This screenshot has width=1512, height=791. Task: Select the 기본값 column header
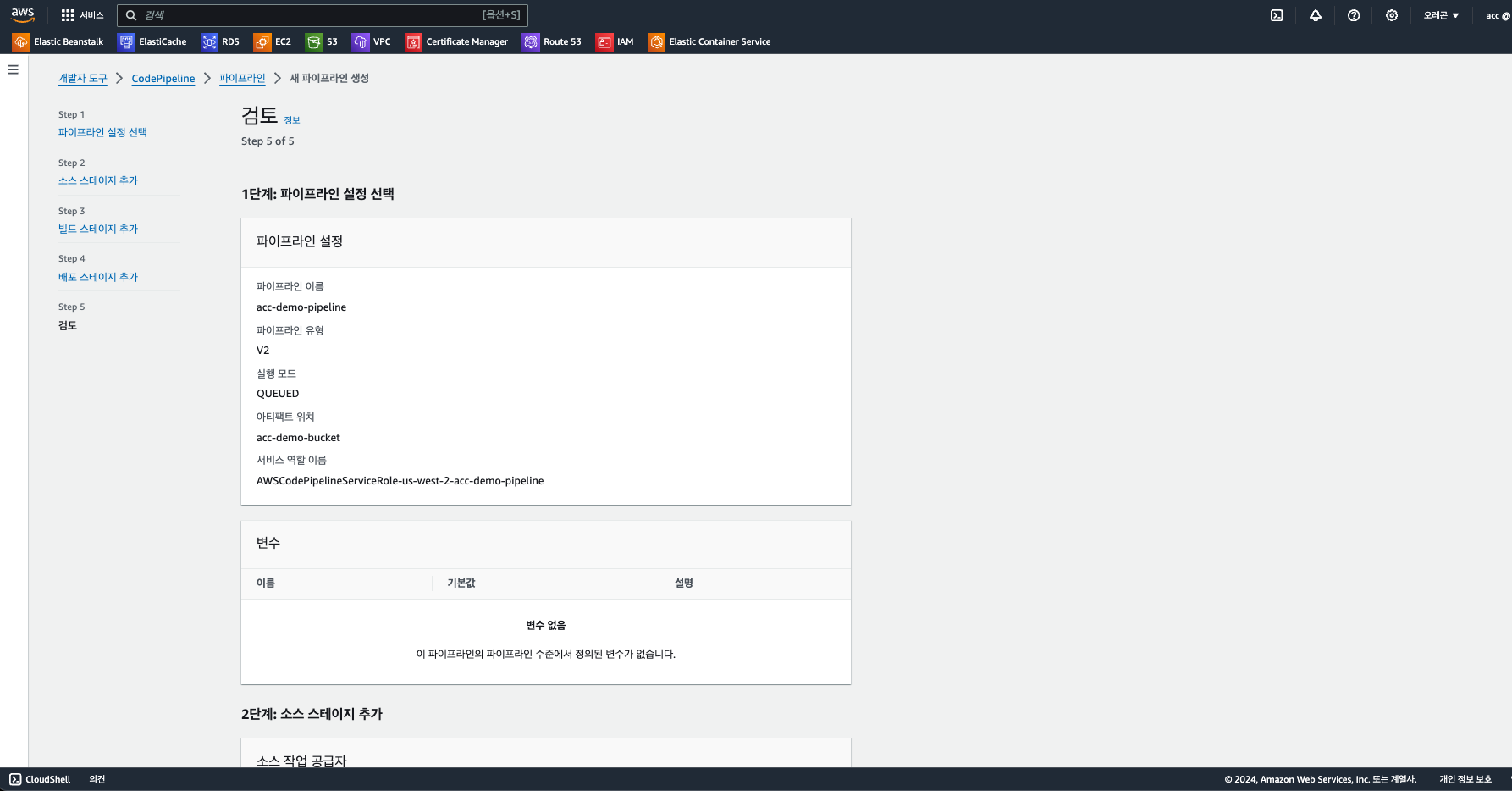461,583
